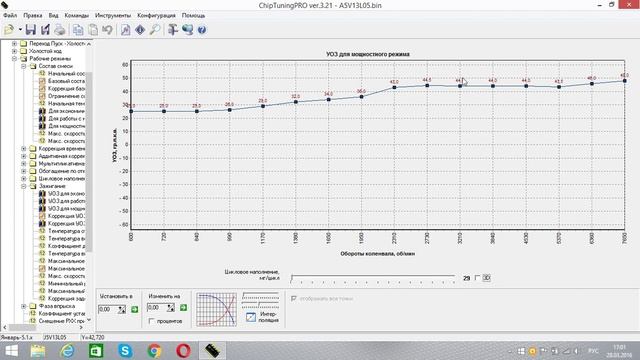Apply the 'Изменить на' value with green arrow
Screen dimensions: 640x360
coord(183,307)
